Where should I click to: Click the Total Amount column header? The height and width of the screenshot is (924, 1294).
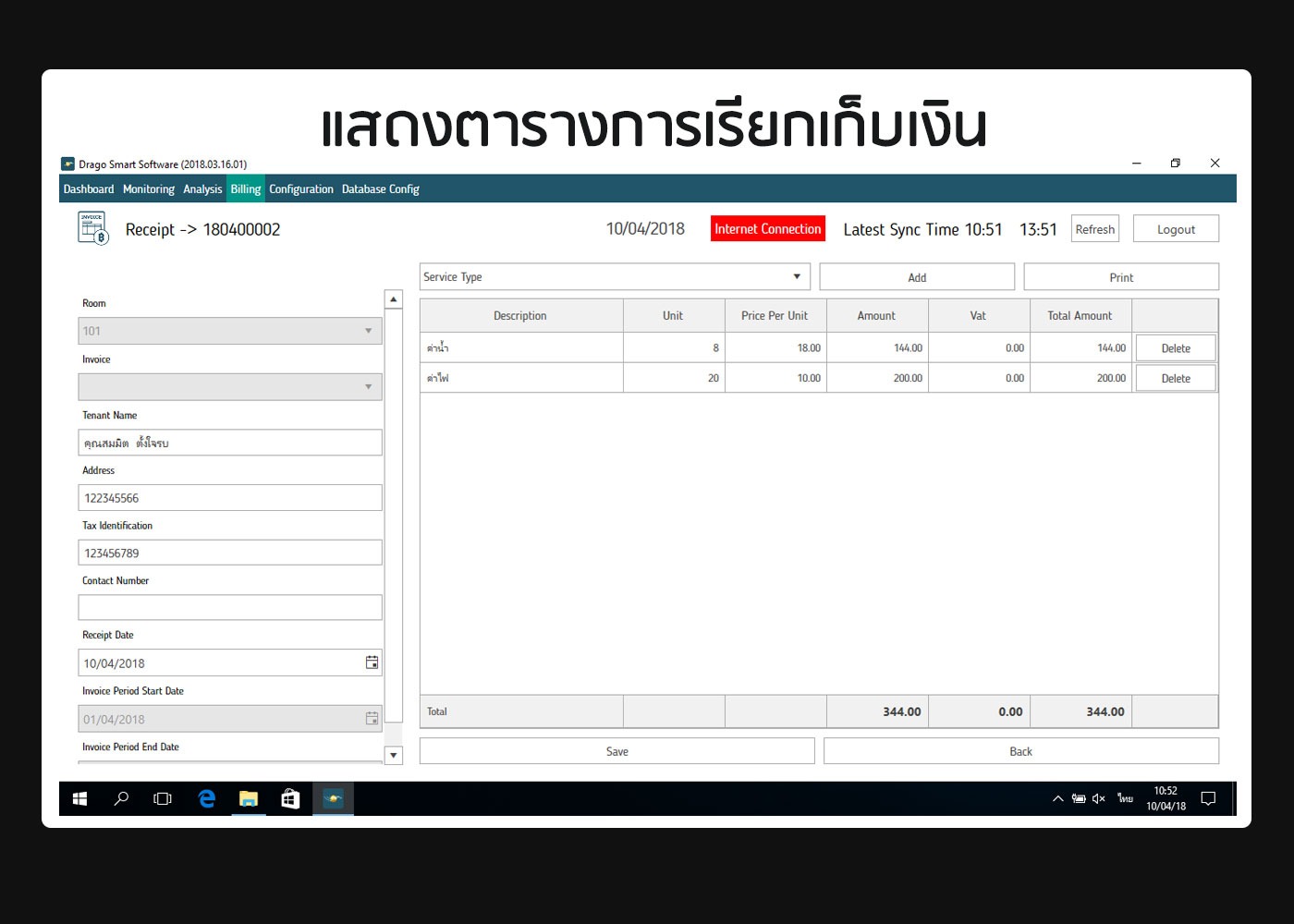click(1080, 316)
